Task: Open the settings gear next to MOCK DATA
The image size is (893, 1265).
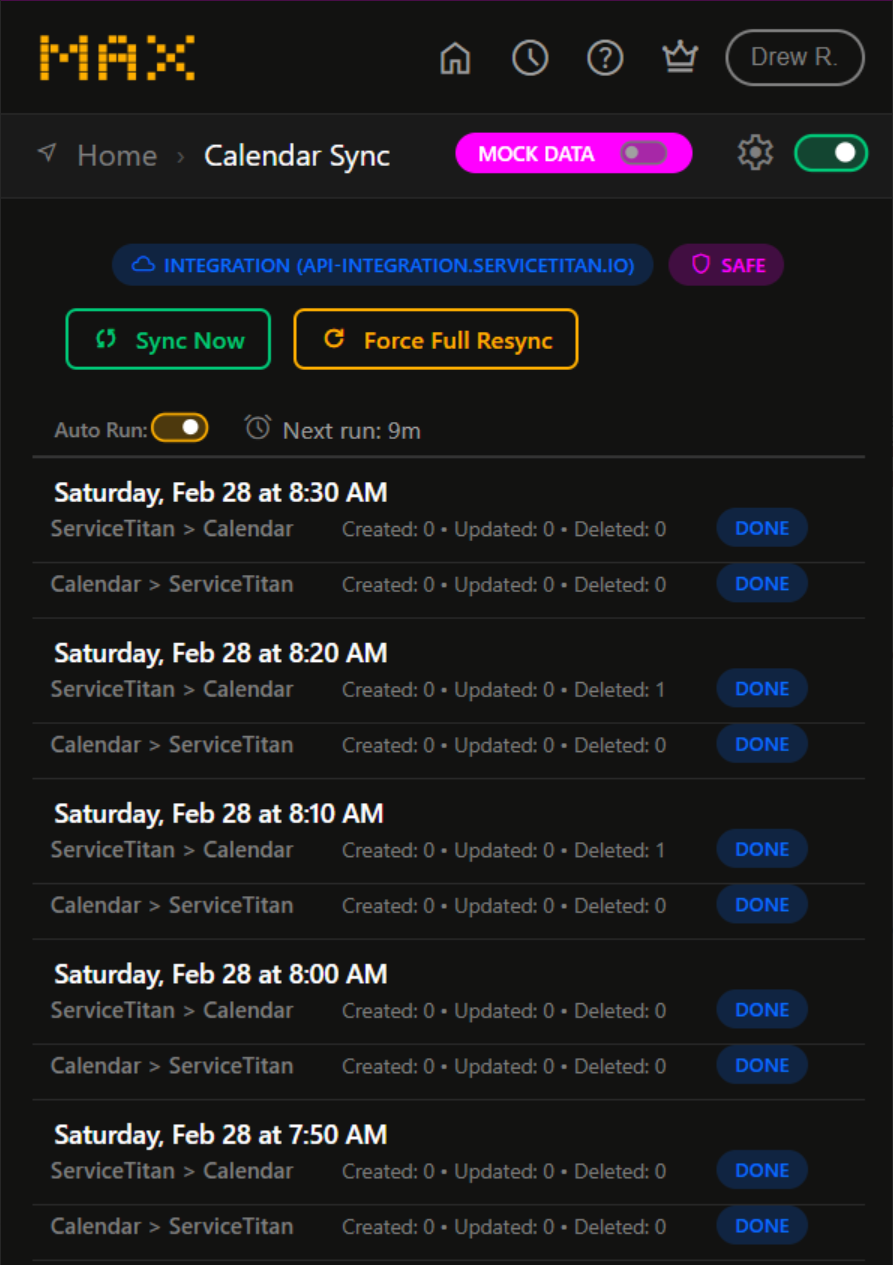Action: tap(755, 153)
